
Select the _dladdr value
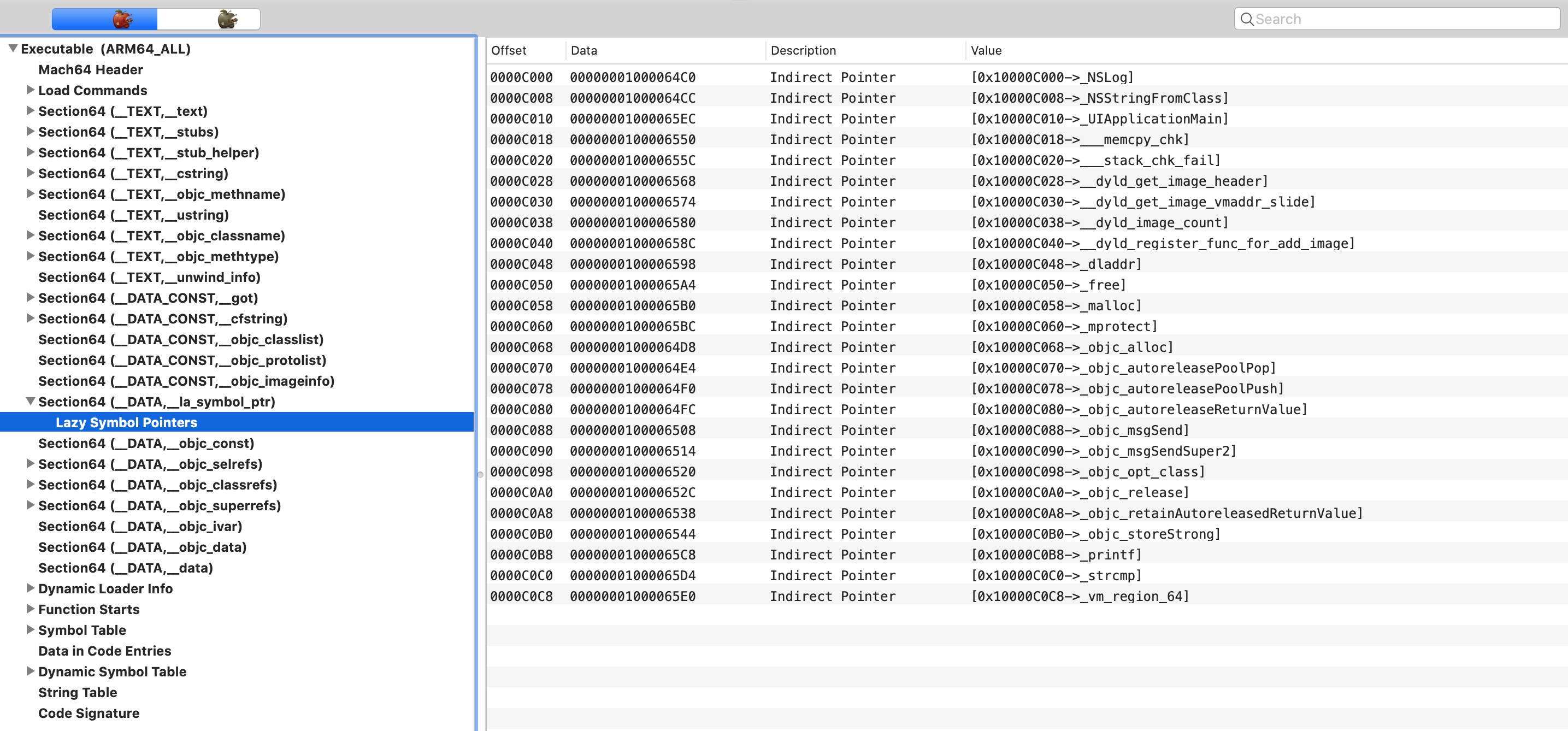(x=1056, y=263)
